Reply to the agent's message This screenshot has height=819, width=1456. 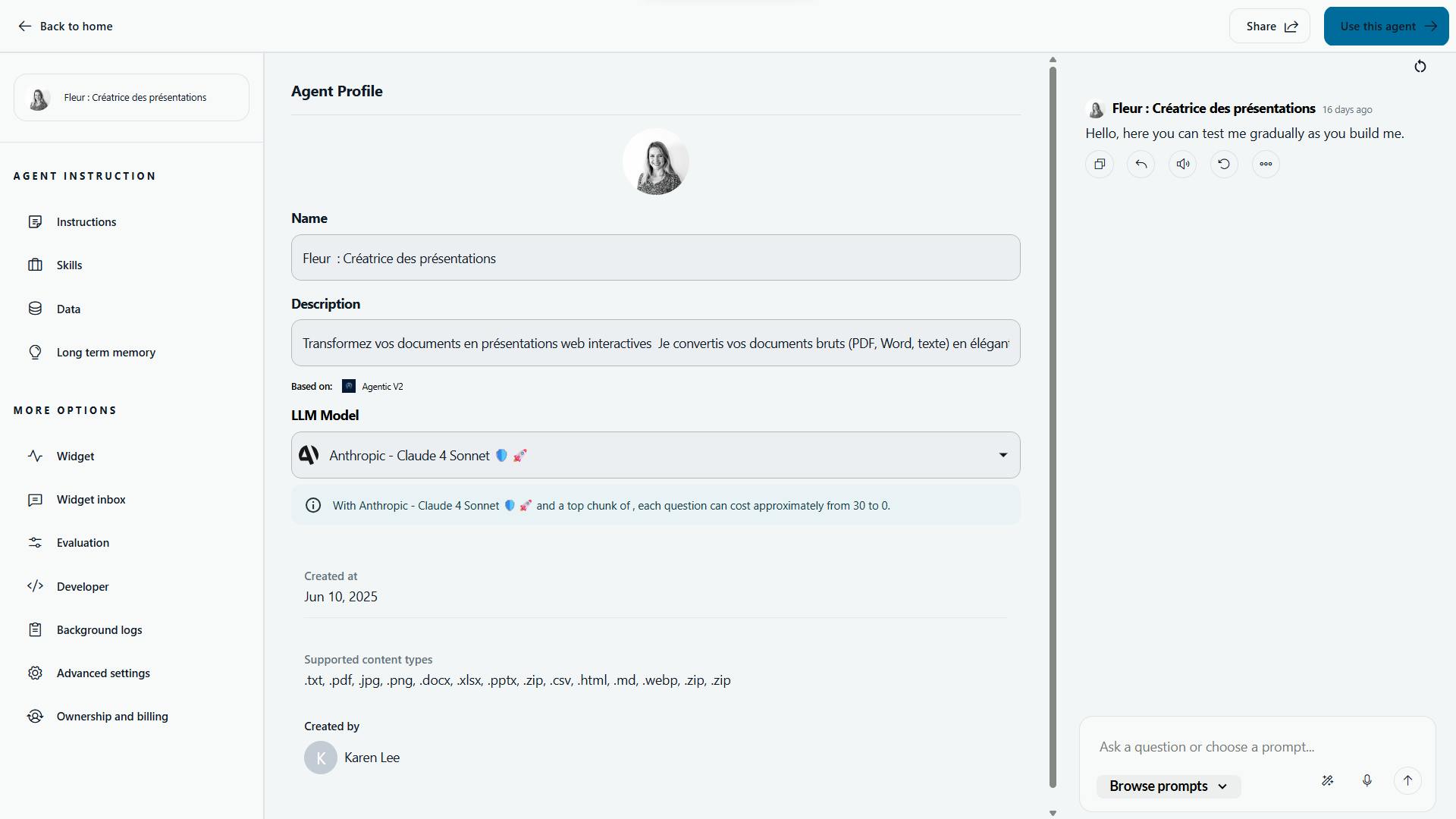click(x=1141, y=164)
